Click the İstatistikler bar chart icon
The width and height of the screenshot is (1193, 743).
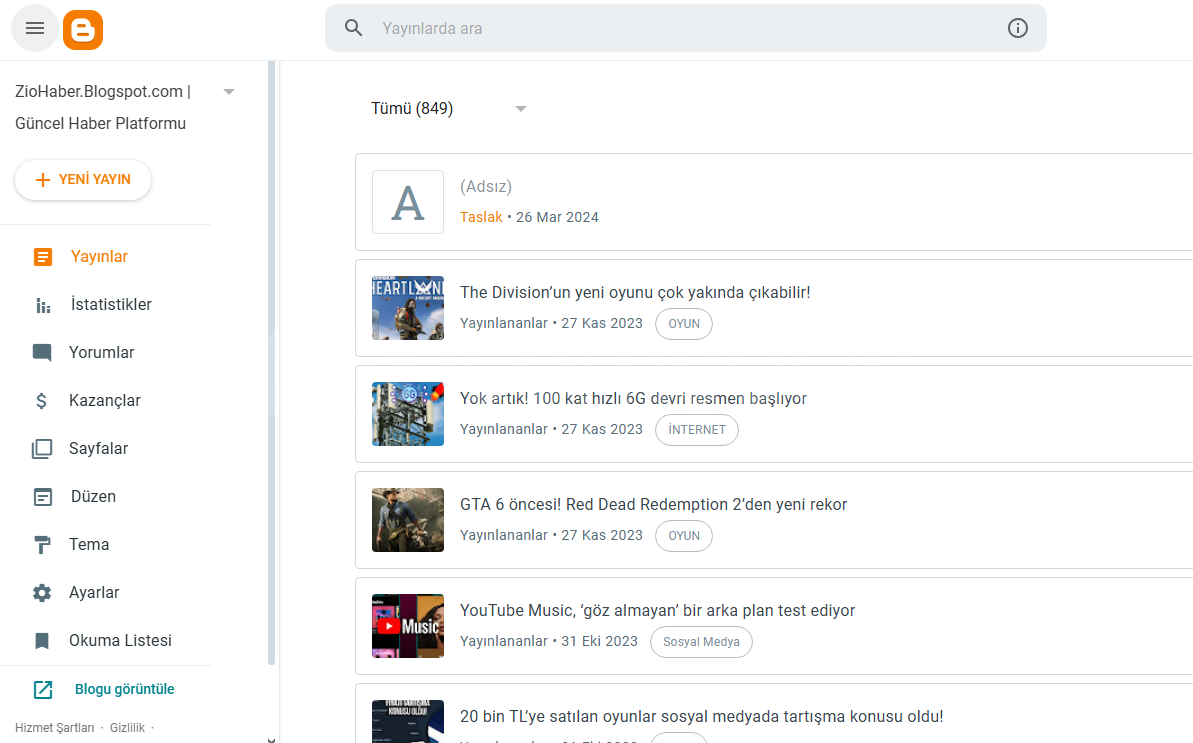43,305
